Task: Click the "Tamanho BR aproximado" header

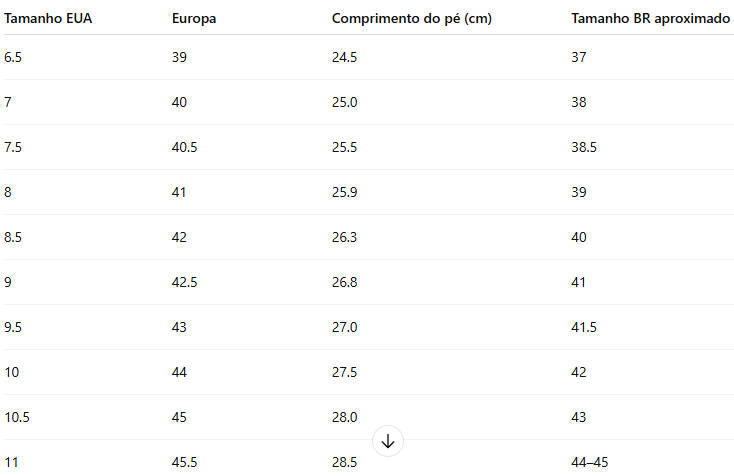Action: pyautogui.click(x=650, y=19)
